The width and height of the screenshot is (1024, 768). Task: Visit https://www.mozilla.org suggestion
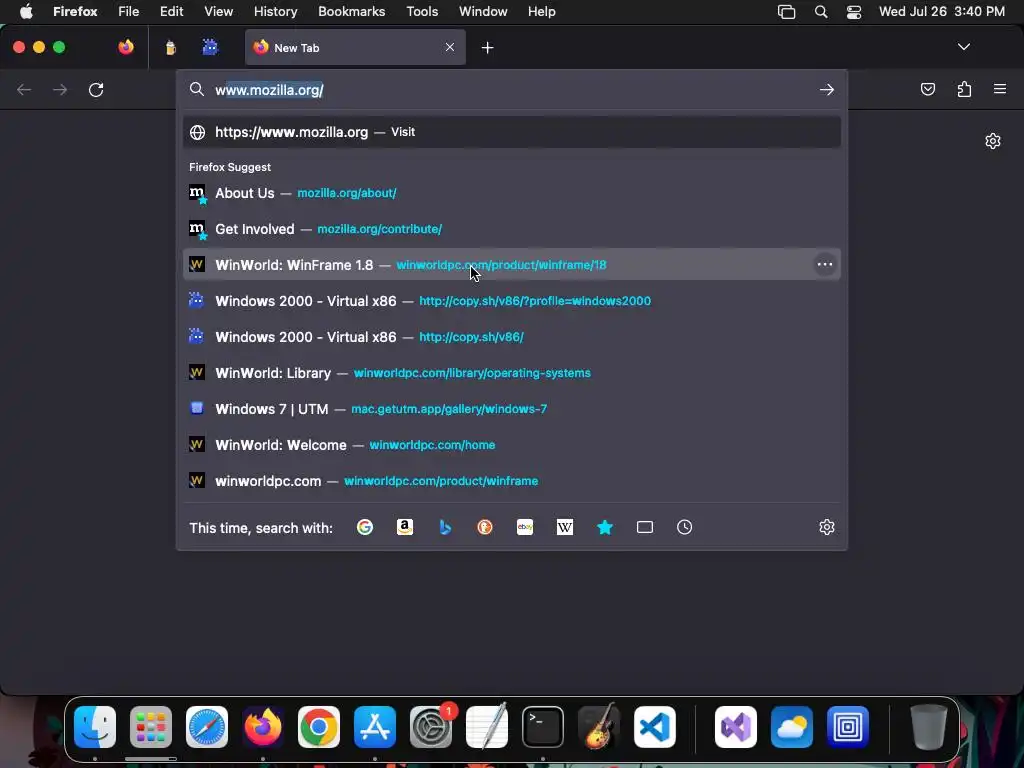(x=511, y=132)
